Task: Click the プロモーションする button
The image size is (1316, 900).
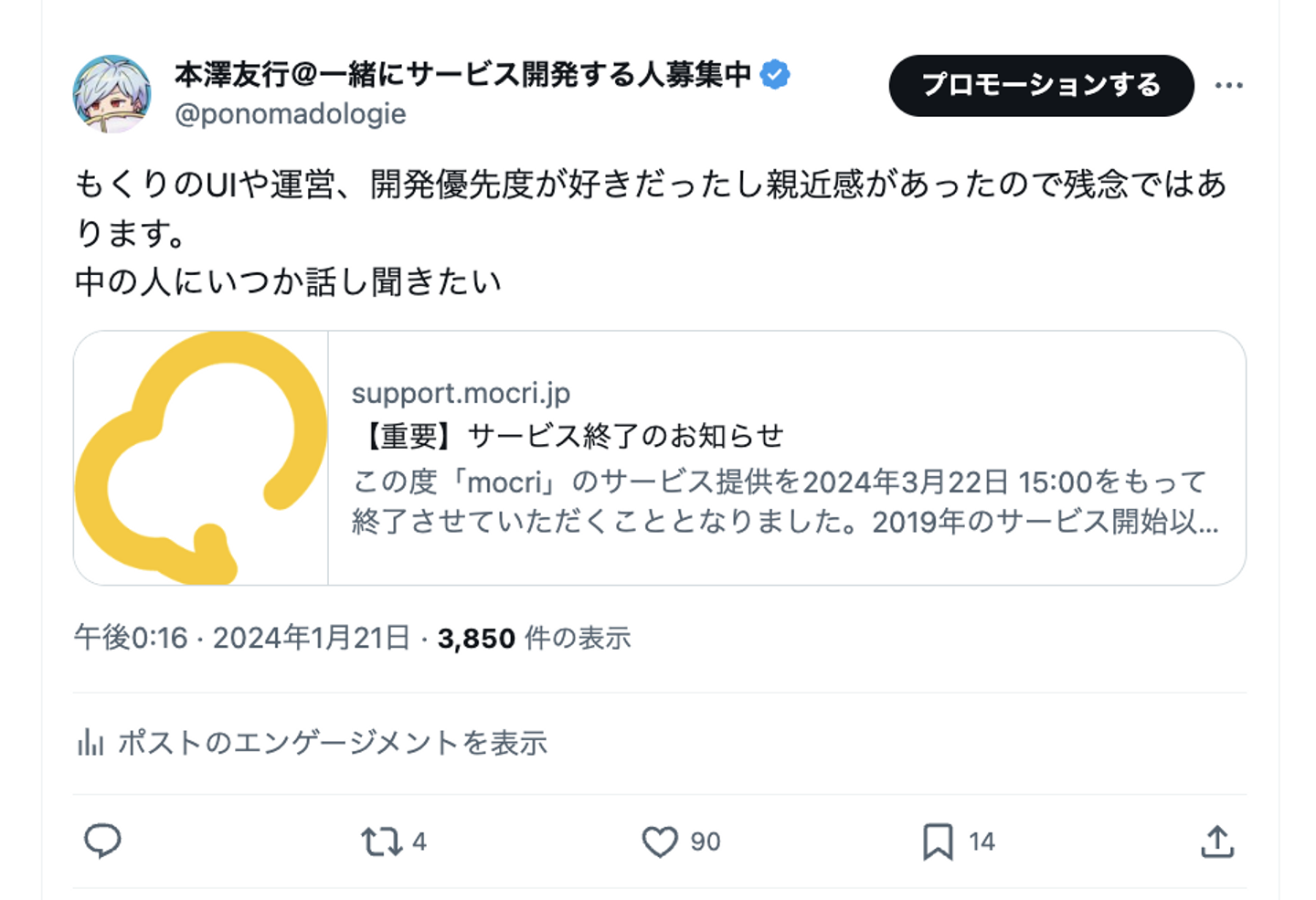Action: point(1041,85)
